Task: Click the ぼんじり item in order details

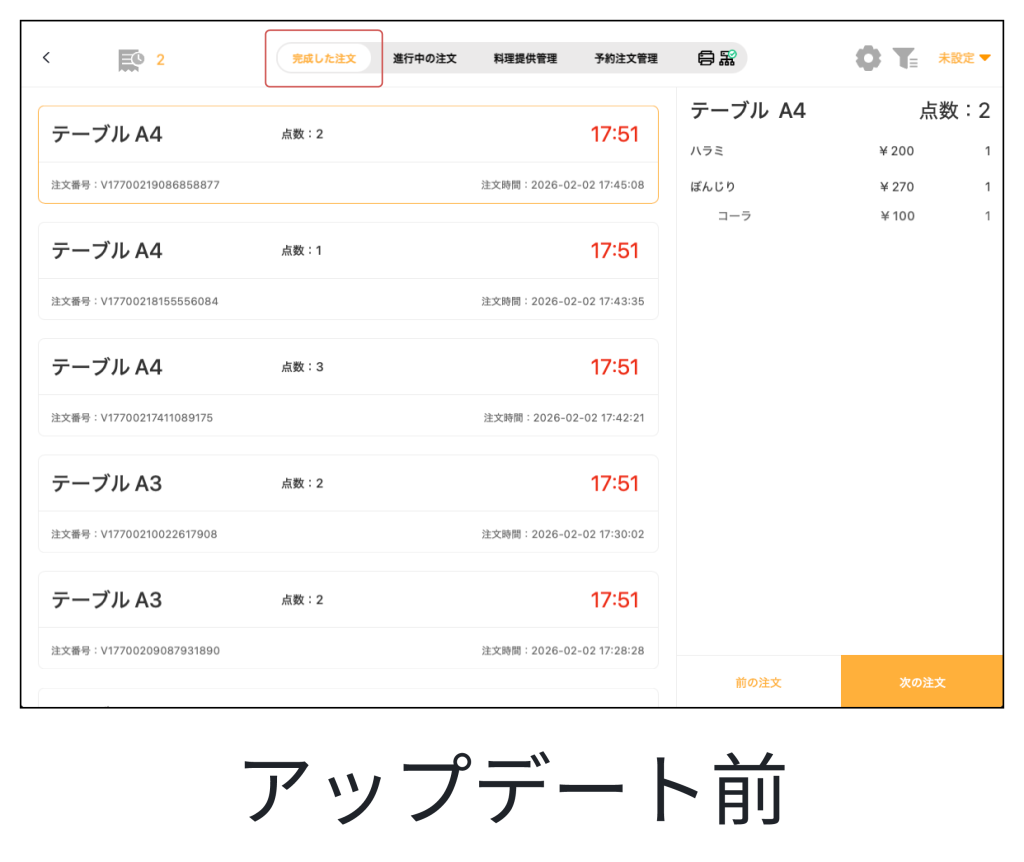Action: click(713, 187)
